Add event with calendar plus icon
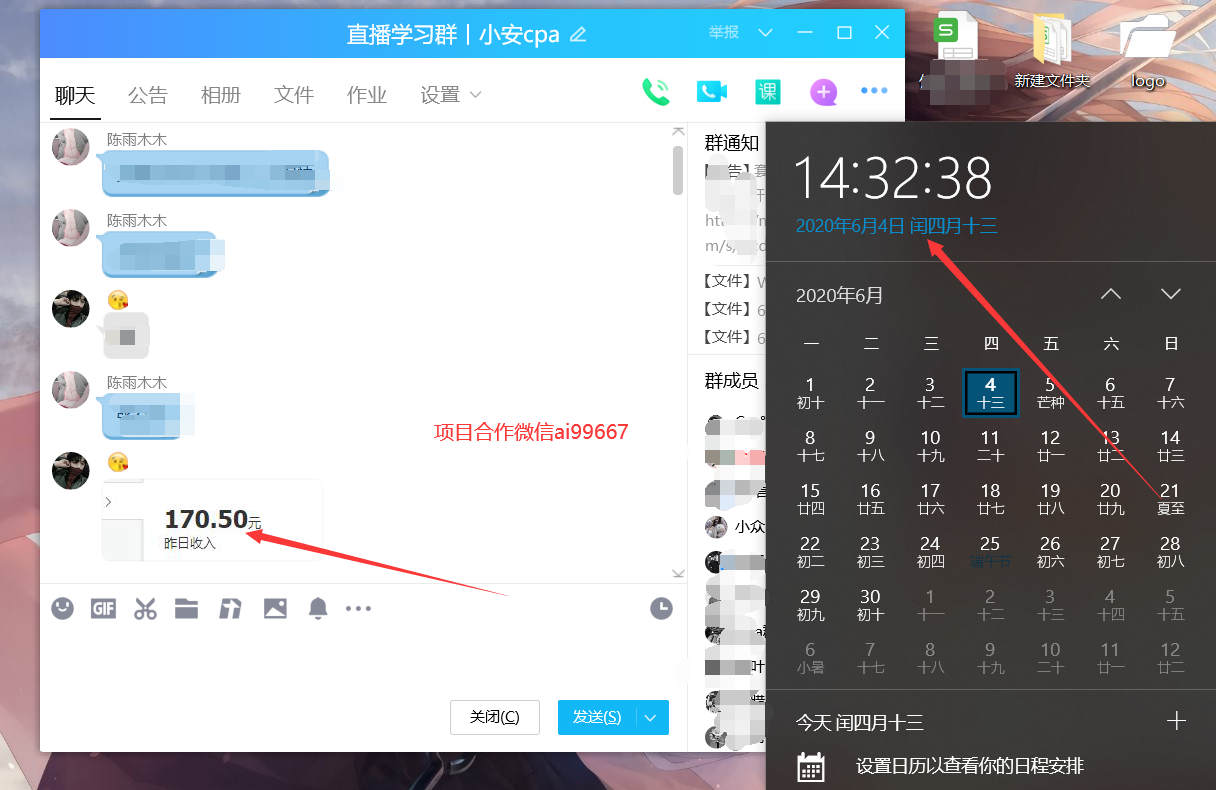 click(1176, 721)
